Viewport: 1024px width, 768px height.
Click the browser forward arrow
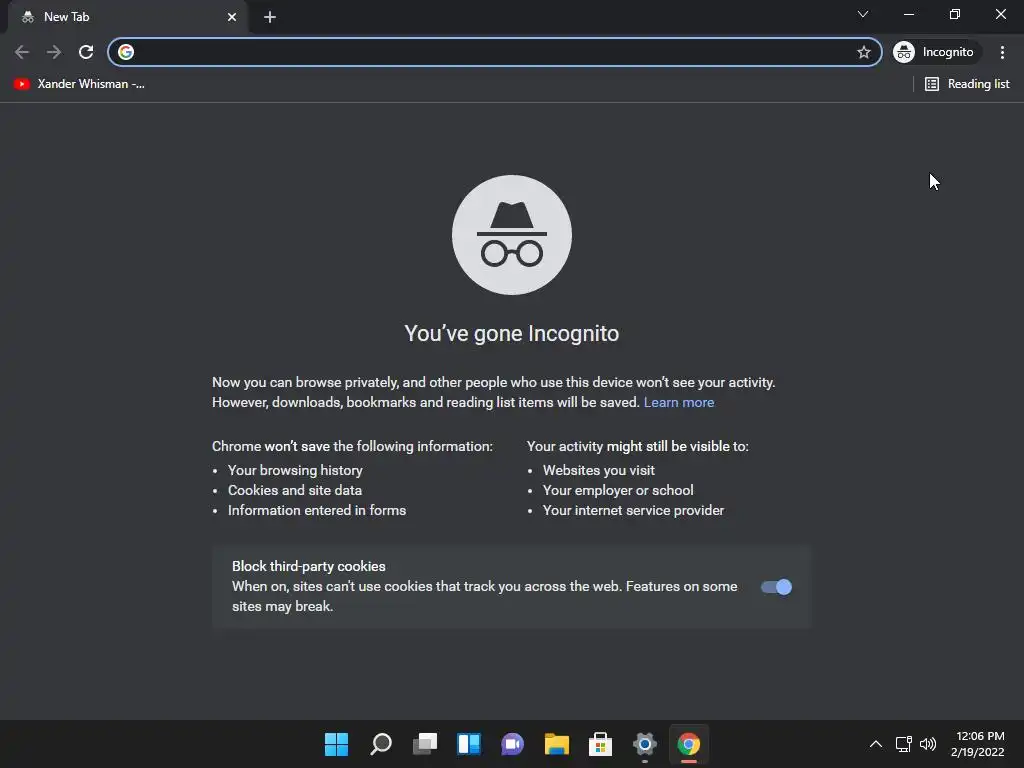(54, 52)
